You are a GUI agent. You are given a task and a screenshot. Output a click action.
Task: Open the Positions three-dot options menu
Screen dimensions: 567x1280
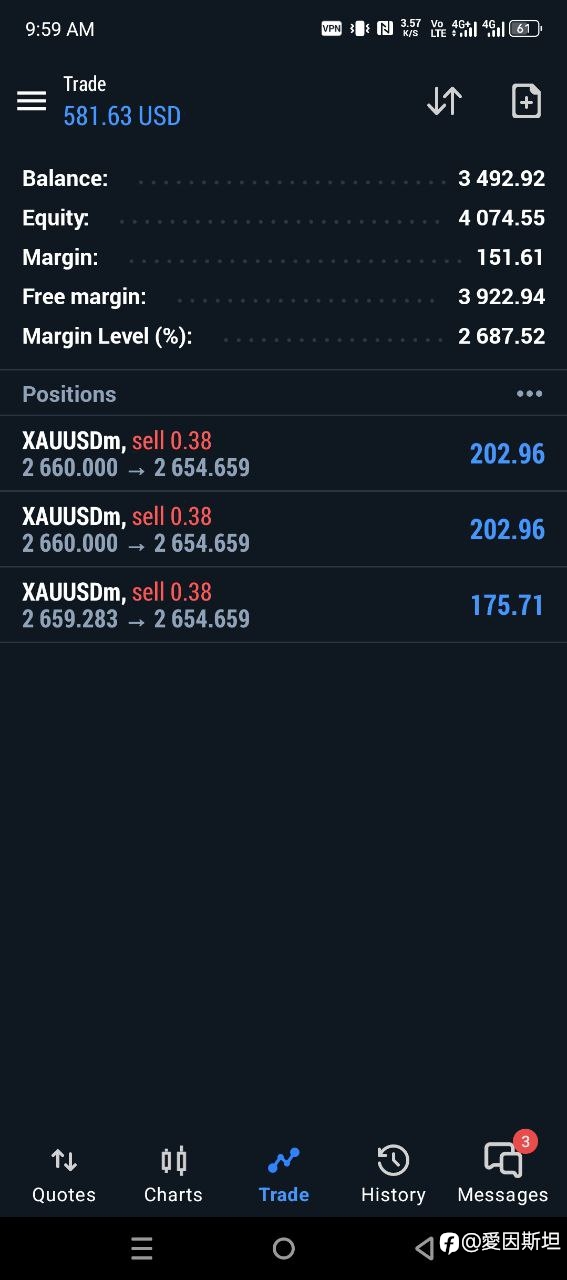coord(529,394)
